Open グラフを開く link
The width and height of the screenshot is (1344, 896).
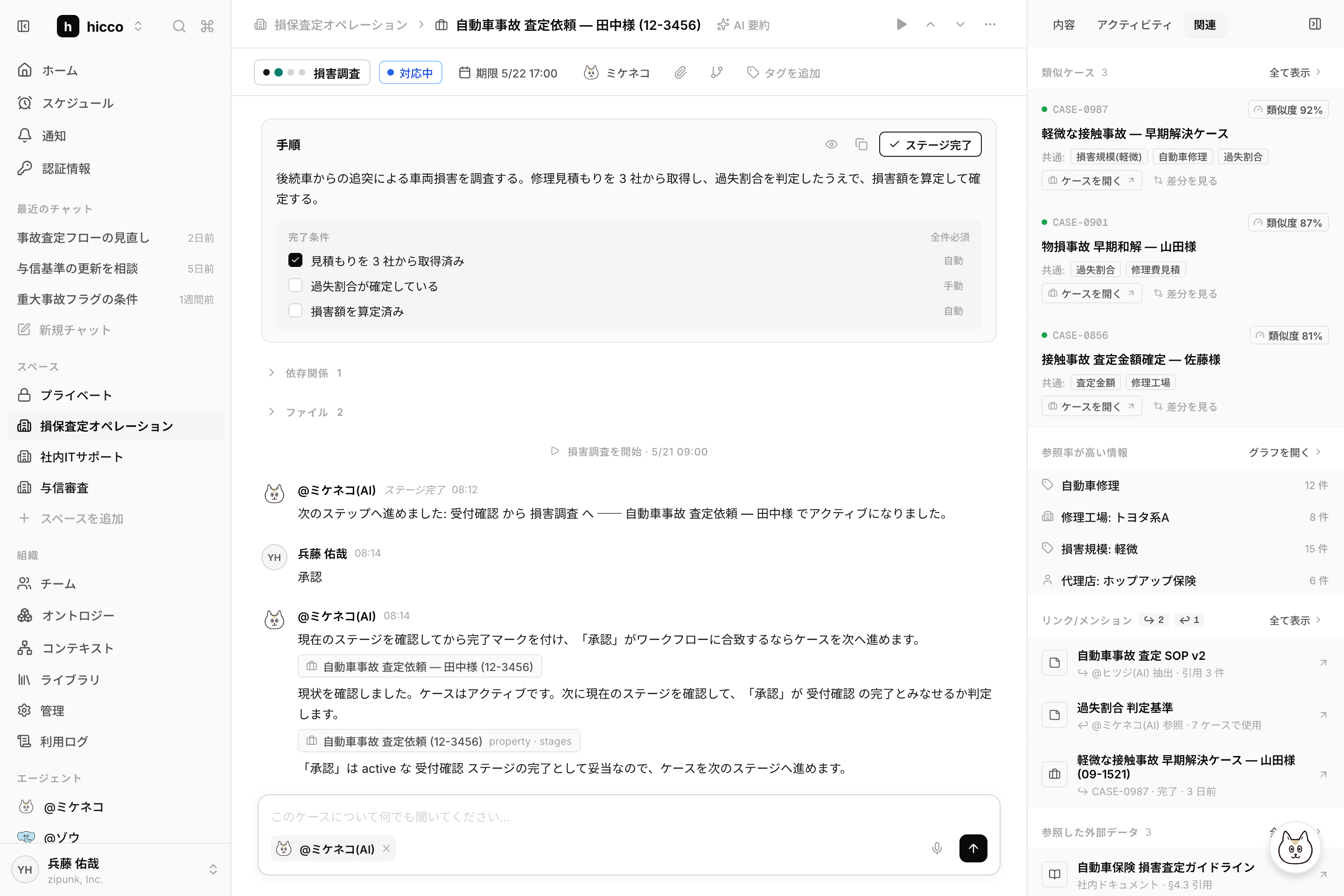(1284, 452)
